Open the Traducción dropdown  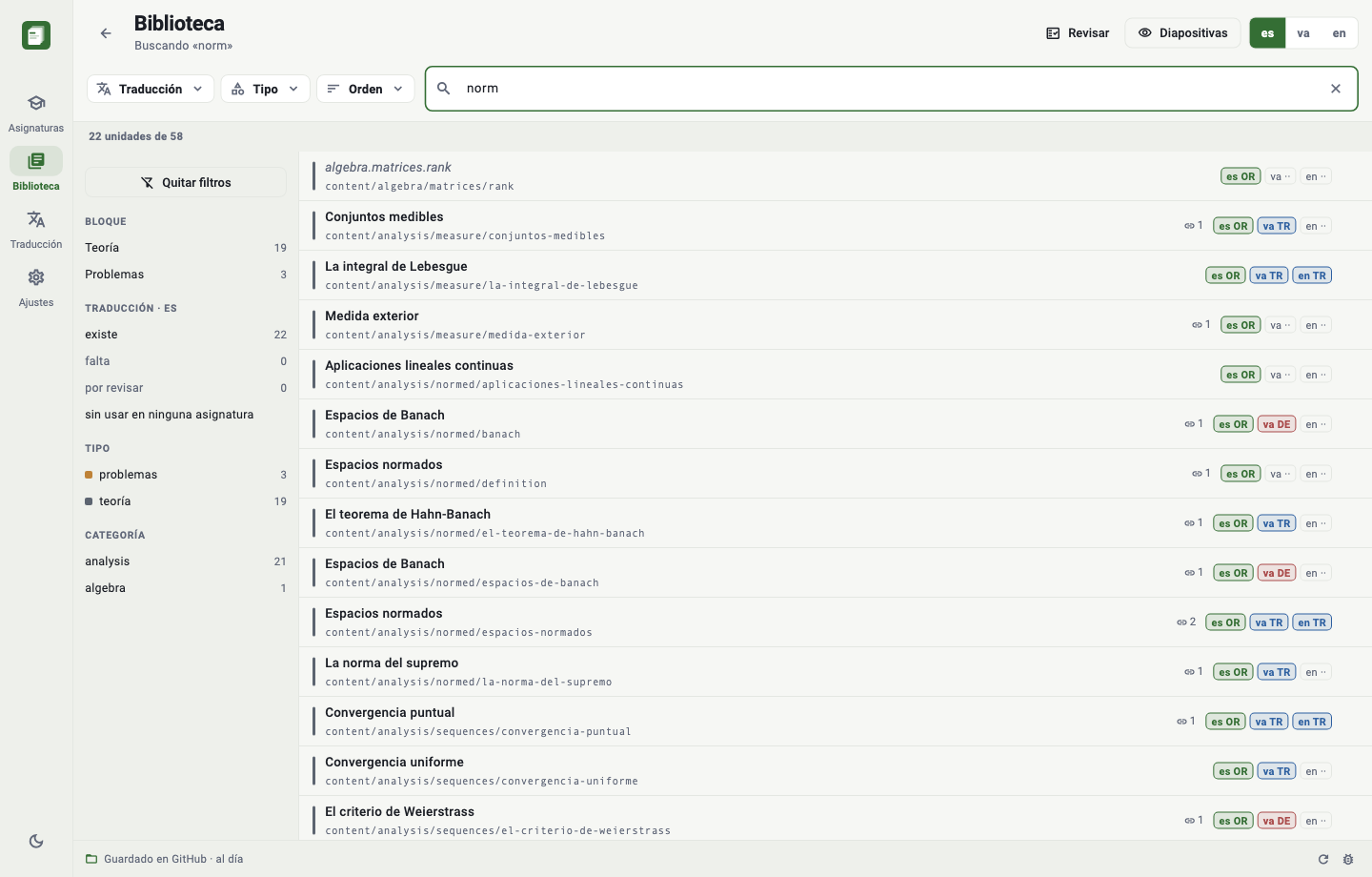(x=151, y=89)
